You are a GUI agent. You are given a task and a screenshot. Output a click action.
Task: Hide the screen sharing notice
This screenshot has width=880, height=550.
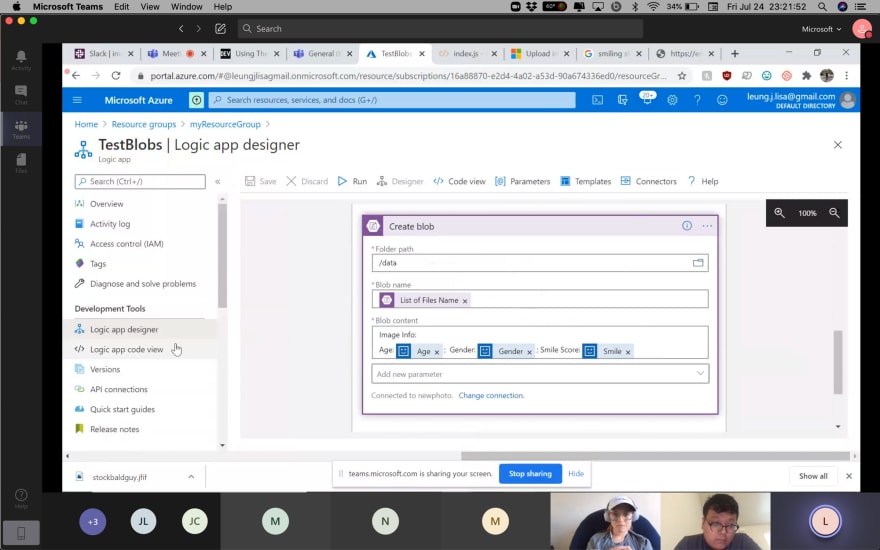(x=576, y=474)
